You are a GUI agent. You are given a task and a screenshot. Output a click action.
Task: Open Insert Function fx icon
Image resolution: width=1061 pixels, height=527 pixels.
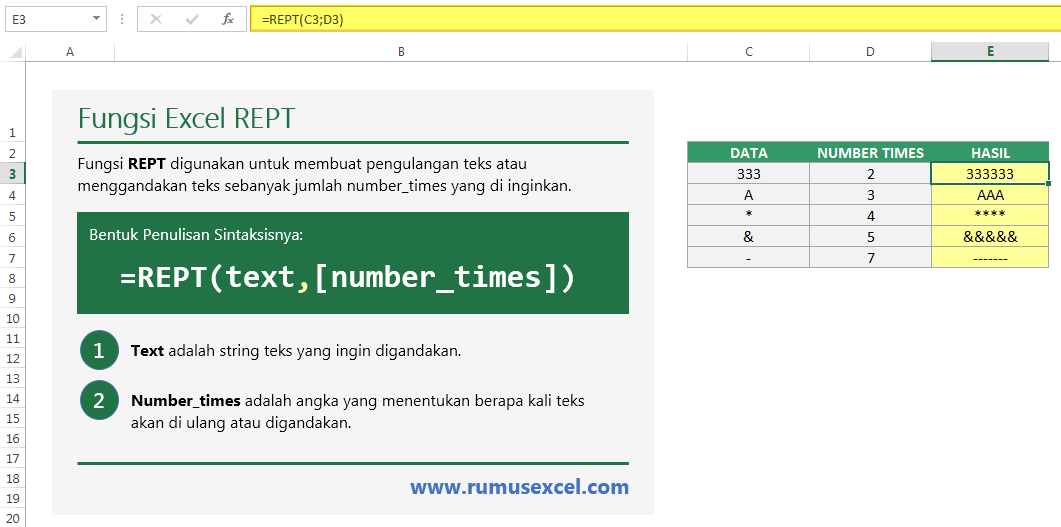(228, 20)
